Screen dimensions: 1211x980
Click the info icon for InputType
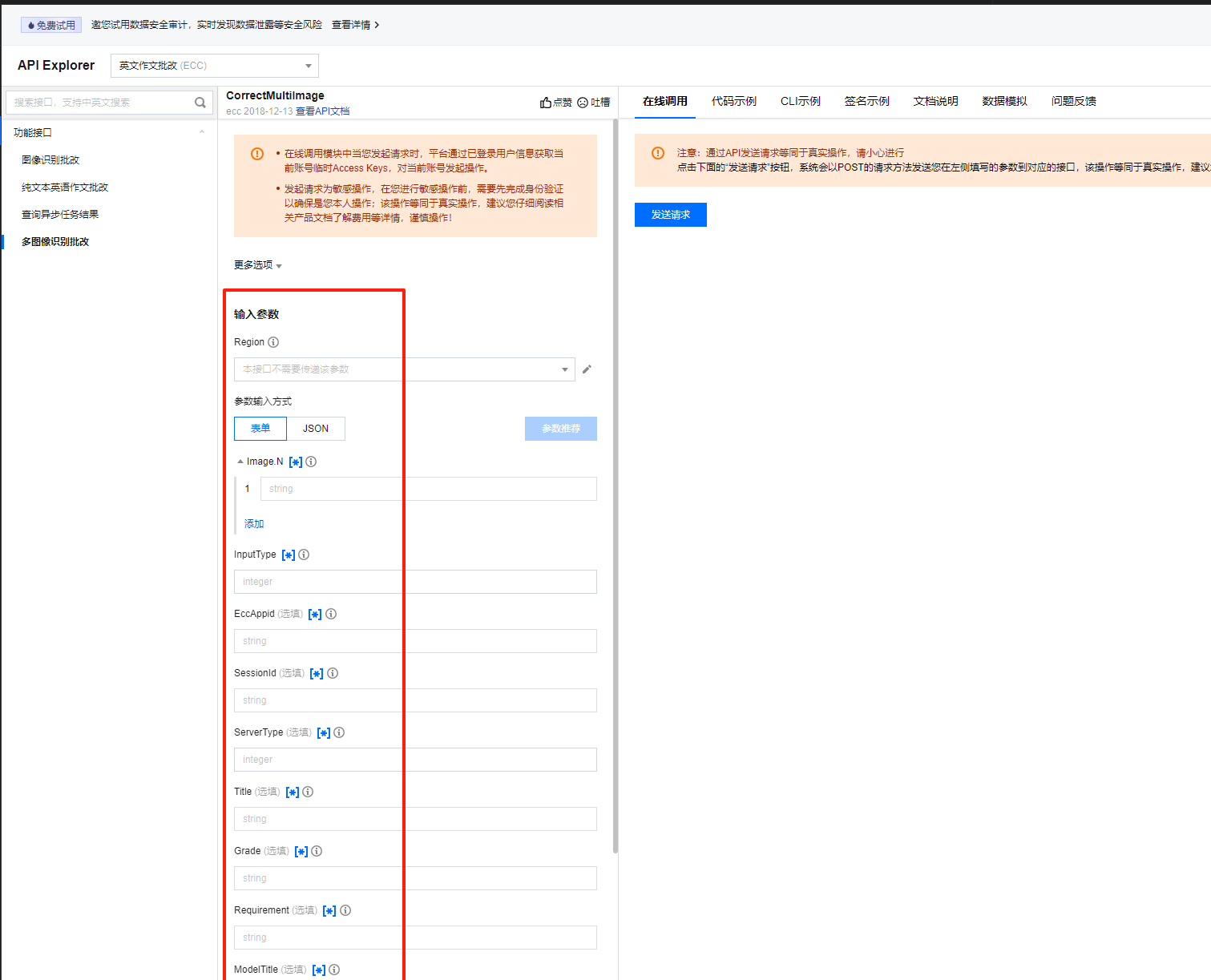[304, 555]
